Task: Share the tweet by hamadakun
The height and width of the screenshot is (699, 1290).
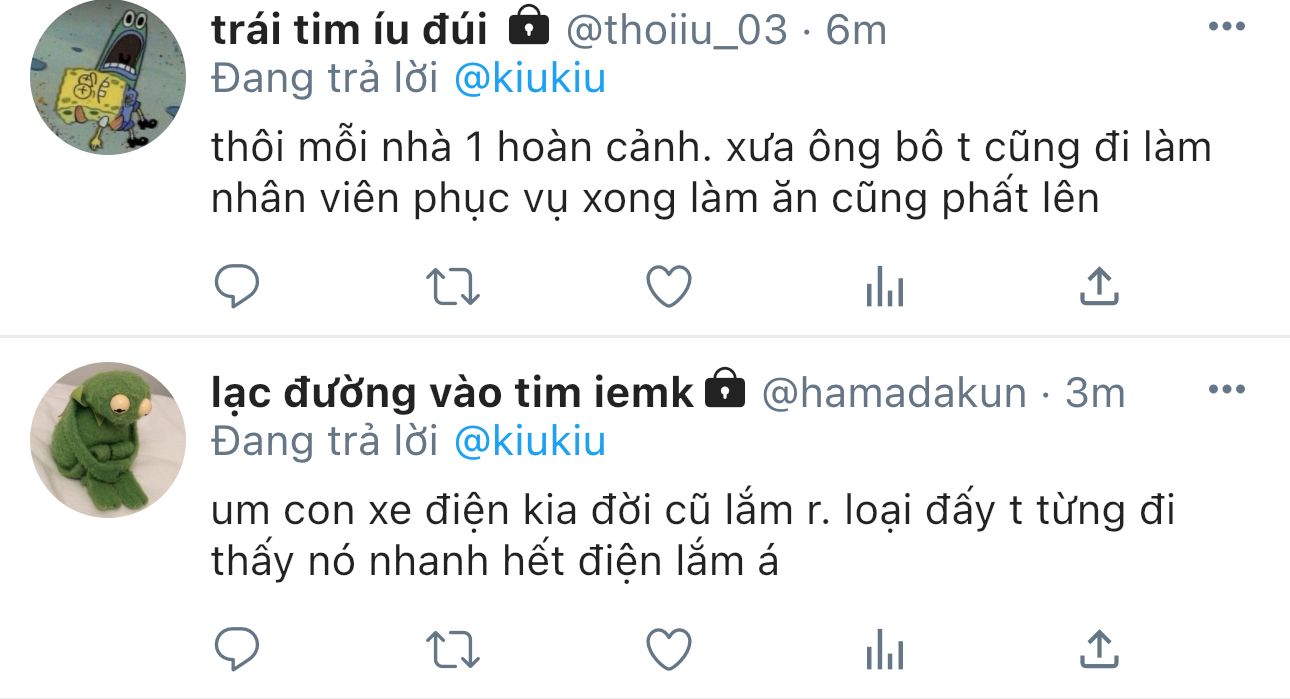Action: [1099, 648]
